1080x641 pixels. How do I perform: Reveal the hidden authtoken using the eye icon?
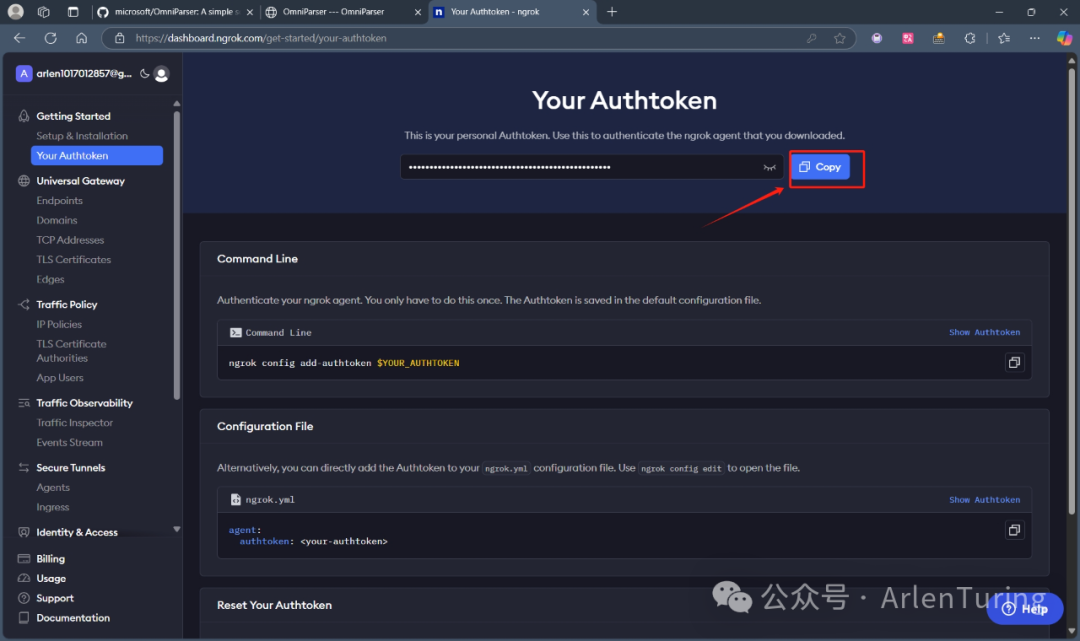[x=769, y=167]
